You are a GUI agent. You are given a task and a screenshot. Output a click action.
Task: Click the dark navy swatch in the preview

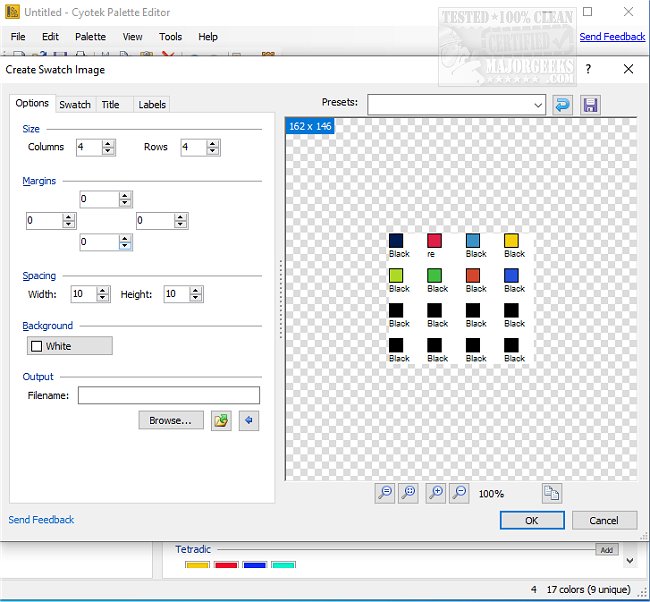[x=396, y=240]
